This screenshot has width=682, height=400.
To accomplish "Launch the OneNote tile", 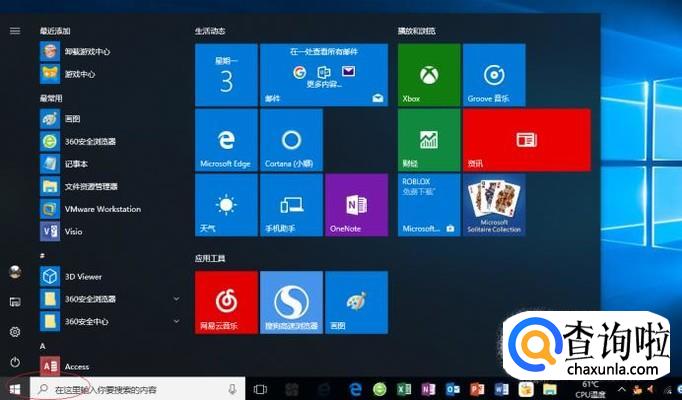I will click(x=356, y=205).
